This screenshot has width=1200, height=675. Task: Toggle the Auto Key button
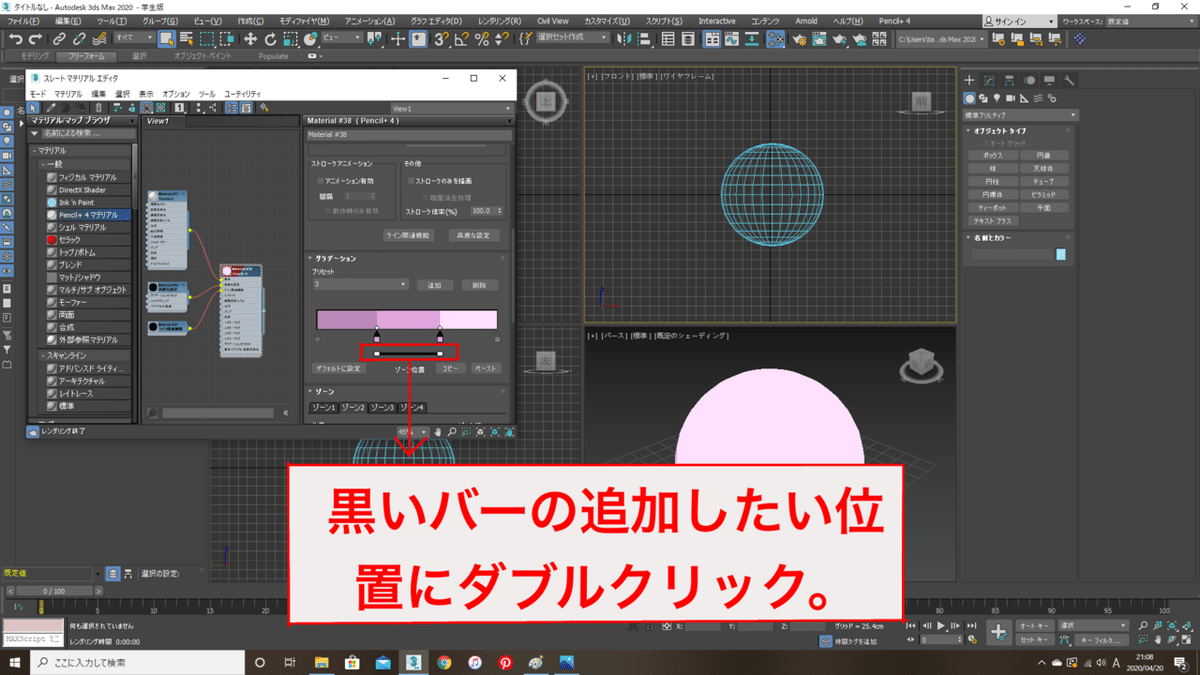[x=1034, y=625]
